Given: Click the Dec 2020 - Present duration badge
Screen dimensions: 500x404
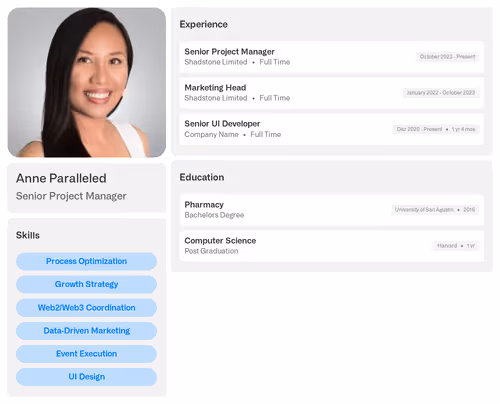Looking at the screenshot, I should [436, 129].
